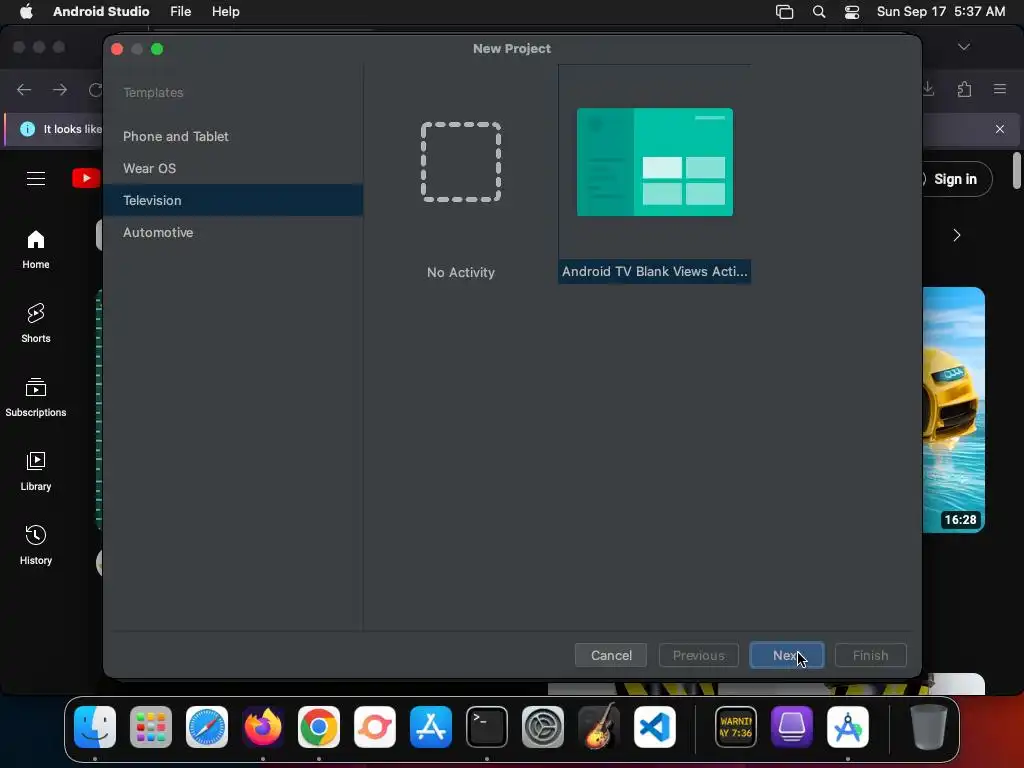Go back in the browser

pyautogui.click(x=24, y=89)
